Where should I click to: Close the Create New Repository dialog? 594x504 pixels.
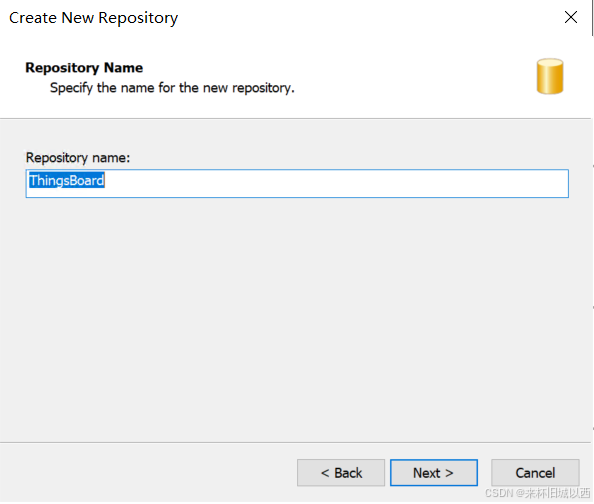tap(571, 17)
